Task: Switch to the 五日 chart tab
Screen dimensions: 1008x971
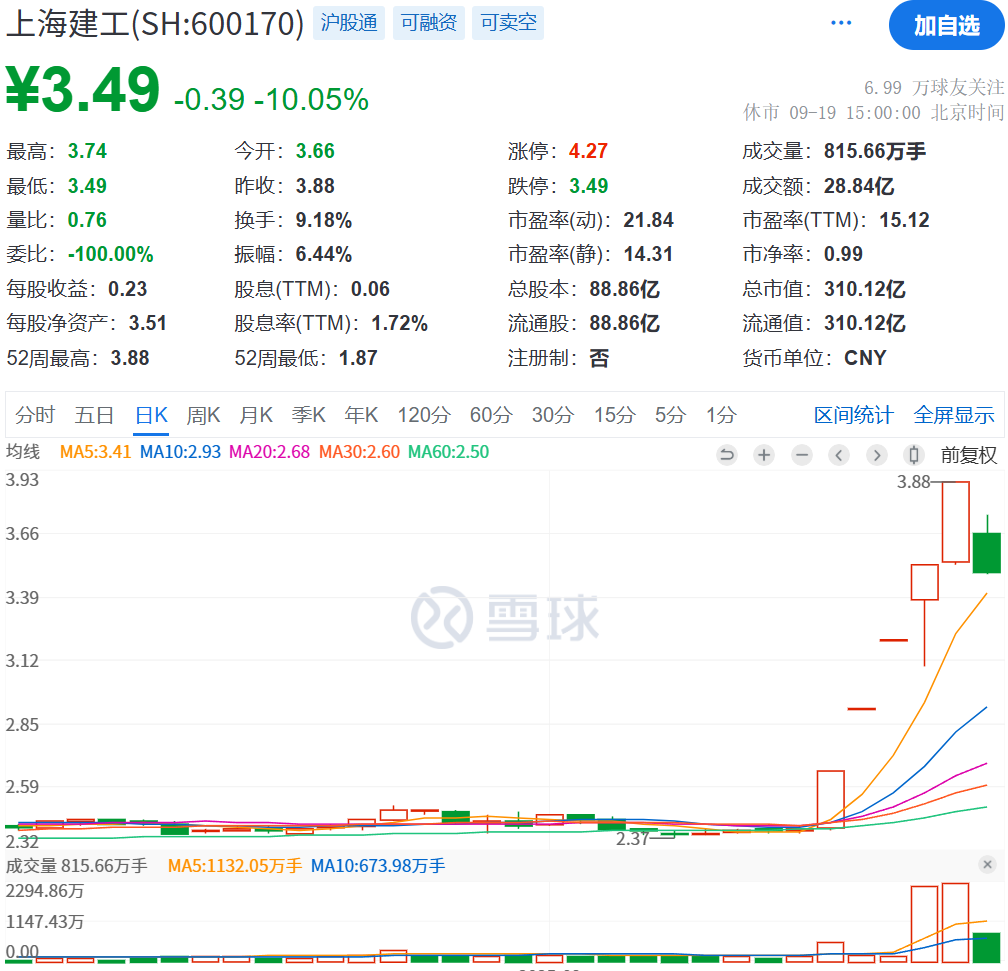Action: [x=94, y=415]
